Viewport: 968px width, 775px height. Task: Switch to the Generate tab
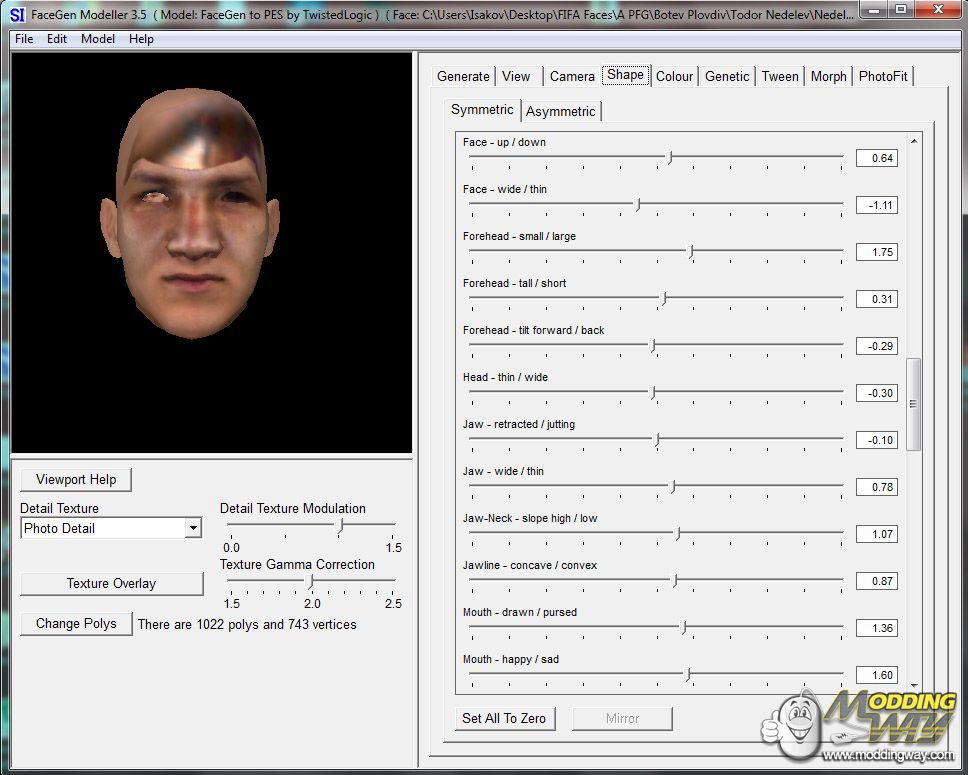463,76
